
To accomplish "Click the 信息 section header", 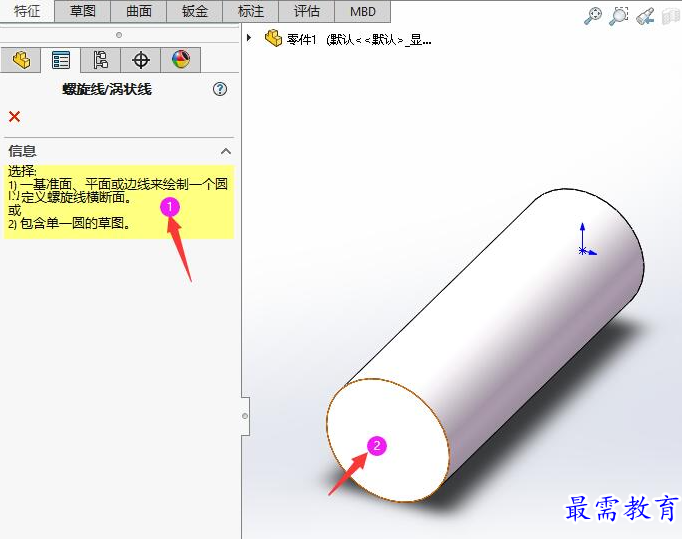I will click(x=119, y=152).
